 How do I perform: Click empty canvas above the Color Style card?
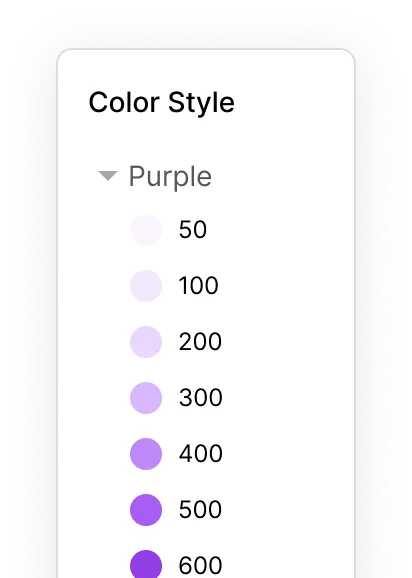[206, 22]
